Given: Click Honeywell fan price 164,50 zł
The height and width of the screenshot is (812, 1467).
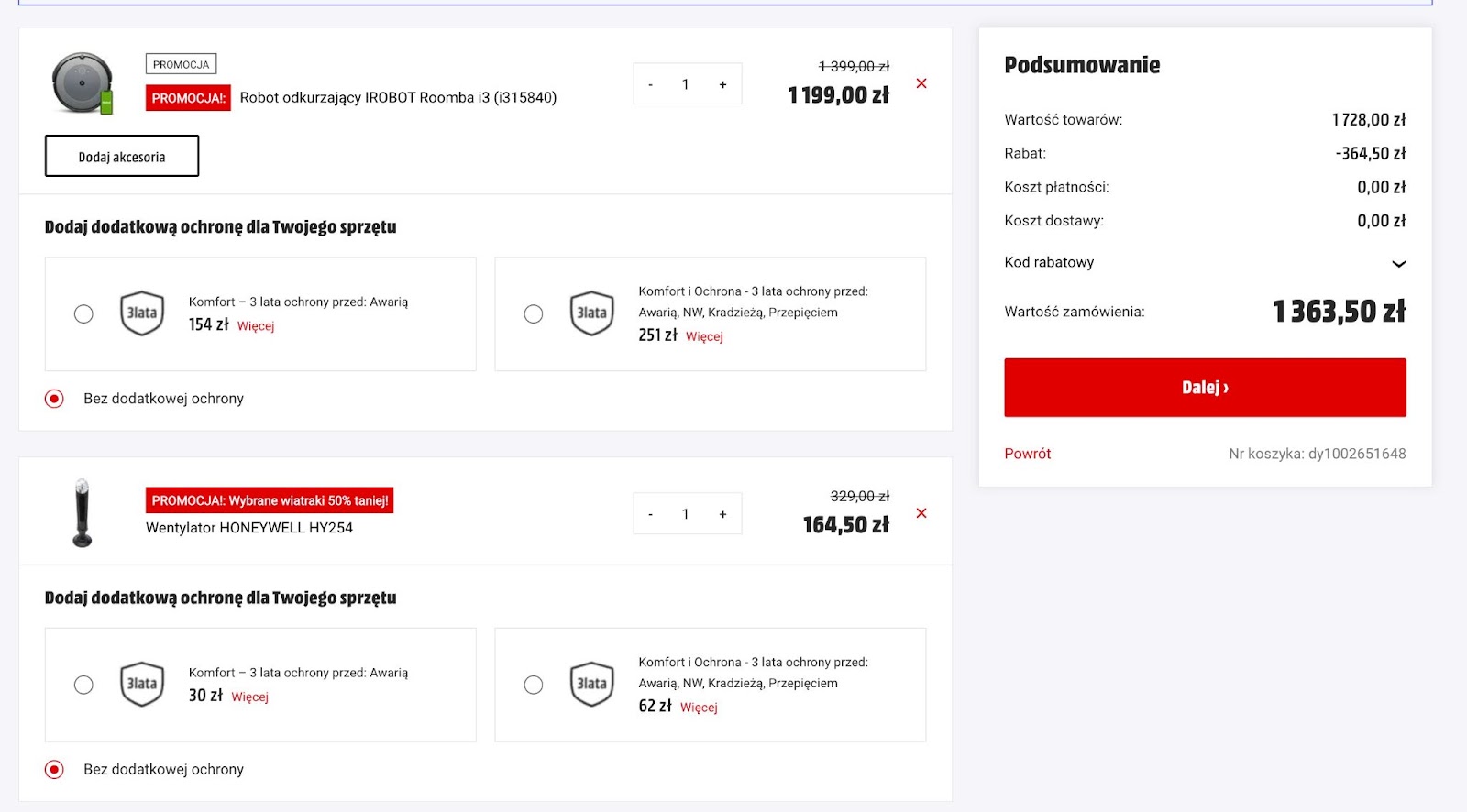Looking at the screenshot, I should pyautogui.click(x=845, y=525).
